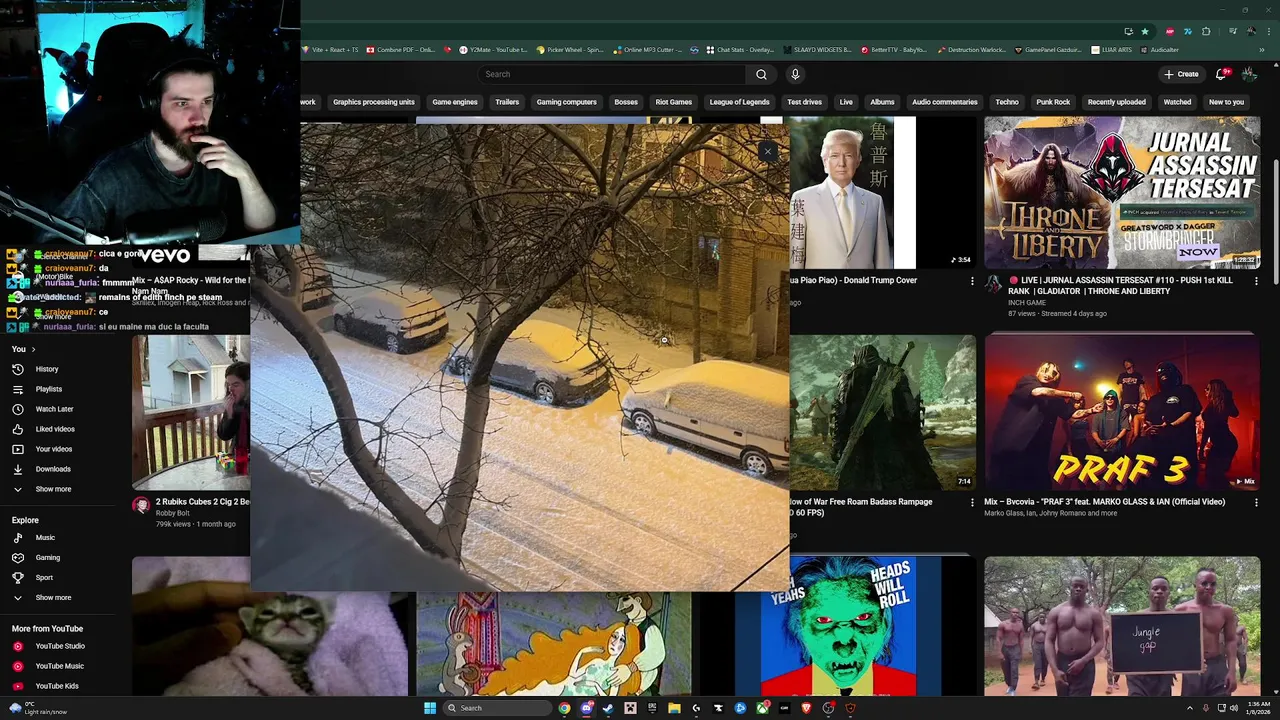Activate voice search microphone icon
1280x720 pixels.
click(x=795, y=74)
